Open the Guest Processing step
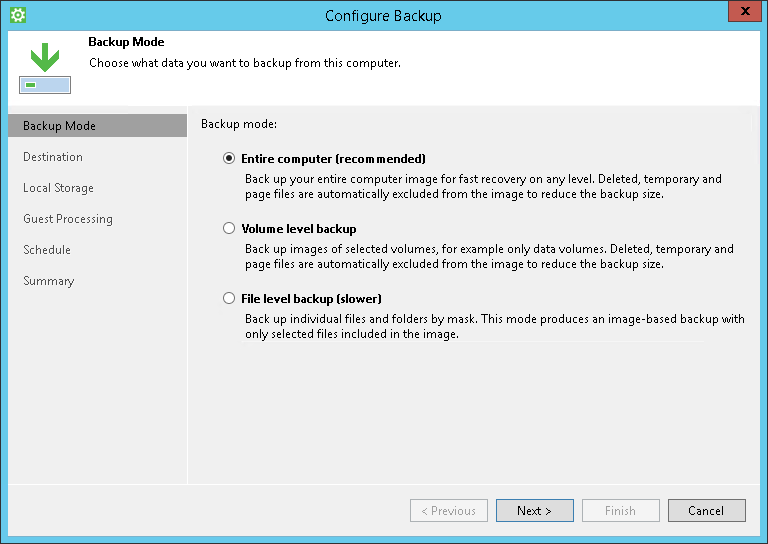This screenshot has width=768, height=544. [68, 219]
